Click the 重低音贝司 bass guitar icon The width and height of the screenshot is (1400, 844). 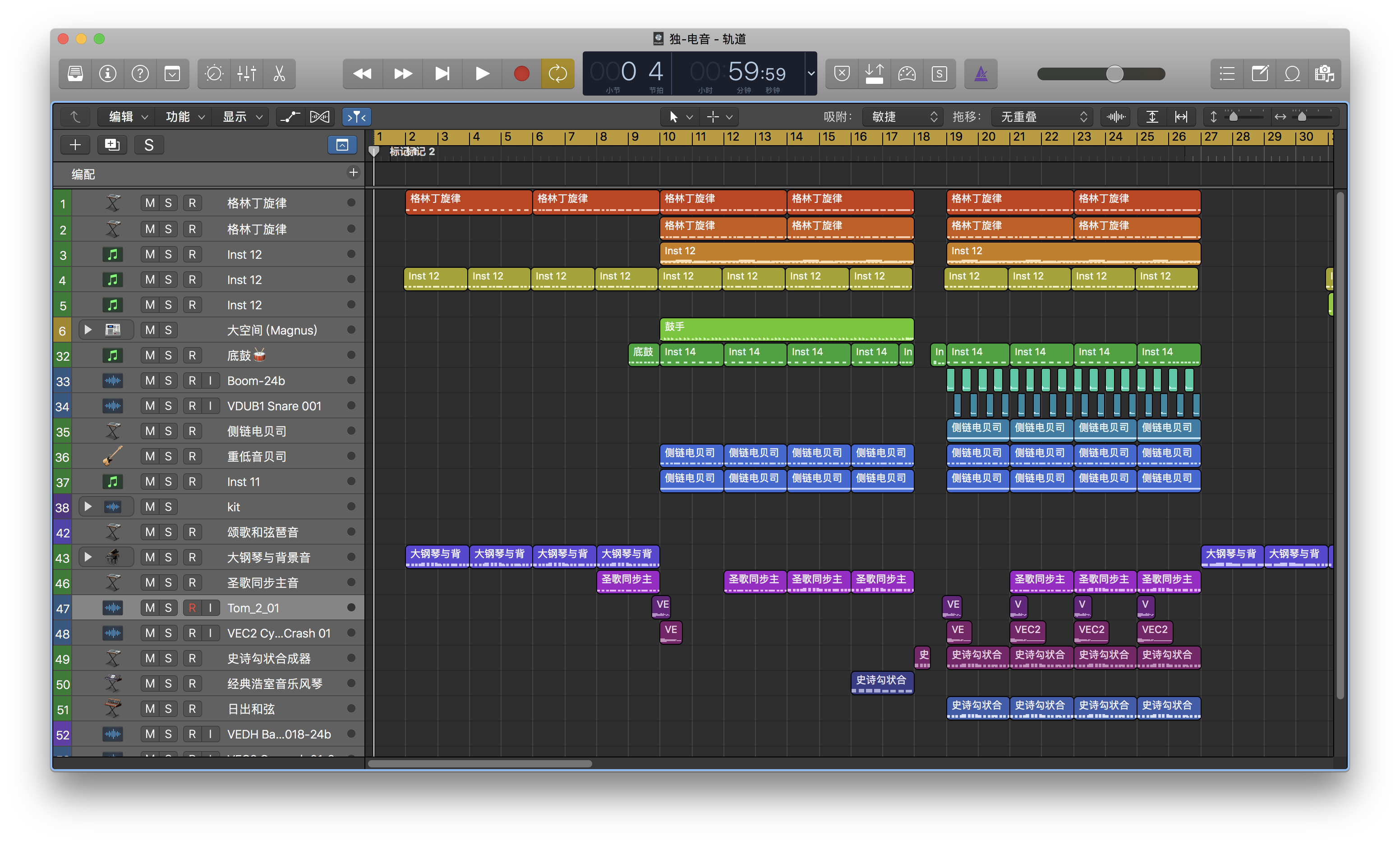click(x=112, y=456)
